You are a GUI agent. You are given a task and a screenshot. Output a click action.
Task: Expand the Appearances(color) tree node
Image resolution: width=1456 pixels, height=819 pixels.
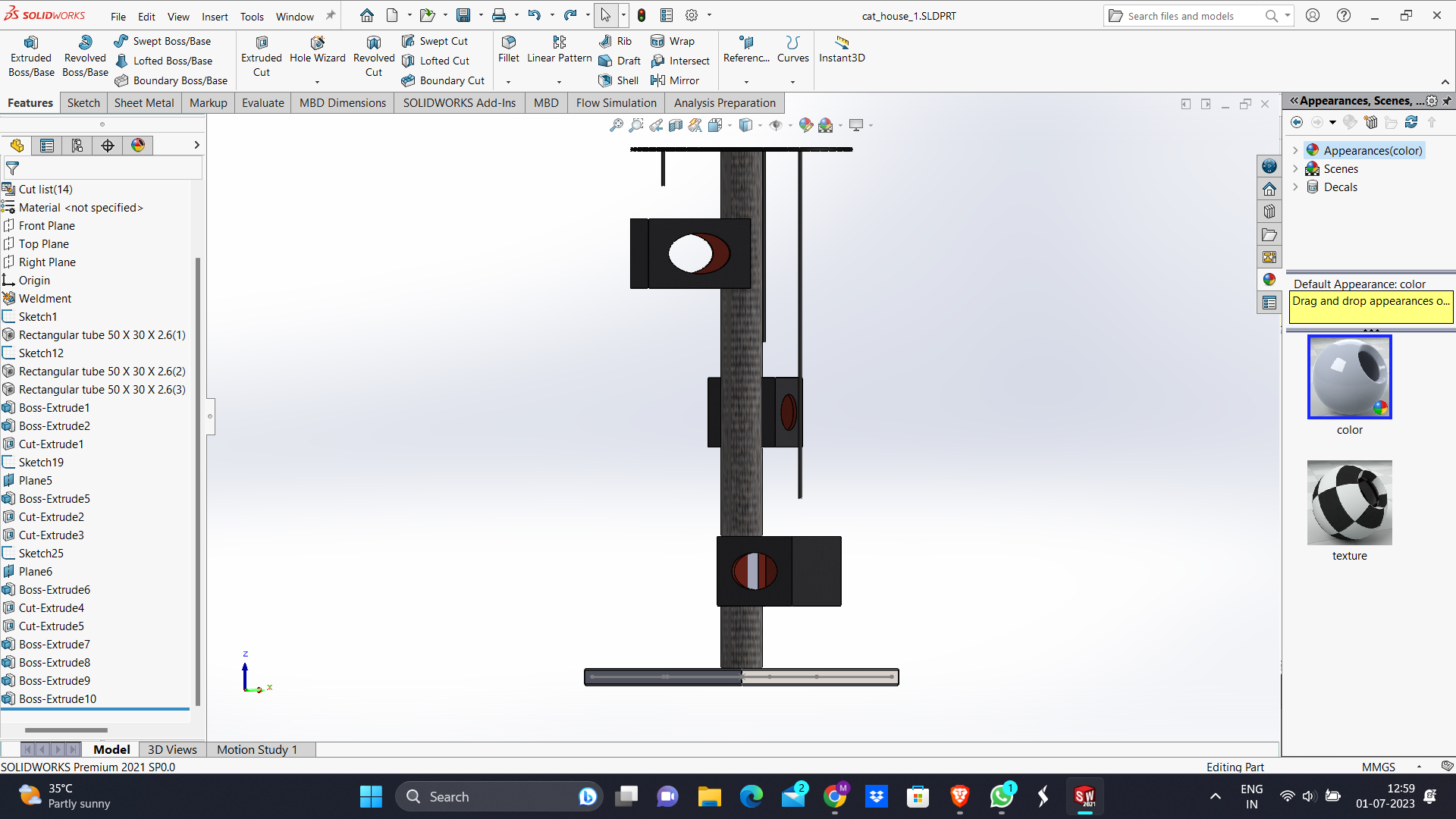[1295, 151]
